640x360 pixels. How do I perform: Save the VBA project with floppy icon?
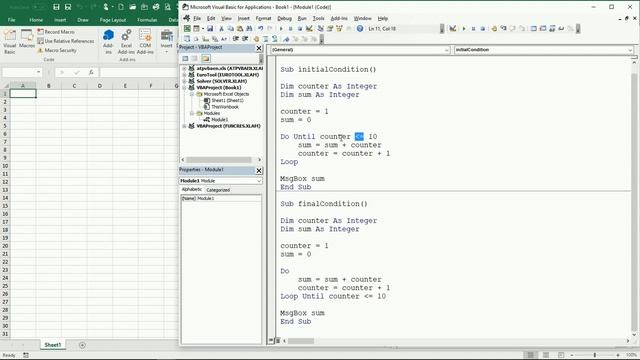point(210,29)
